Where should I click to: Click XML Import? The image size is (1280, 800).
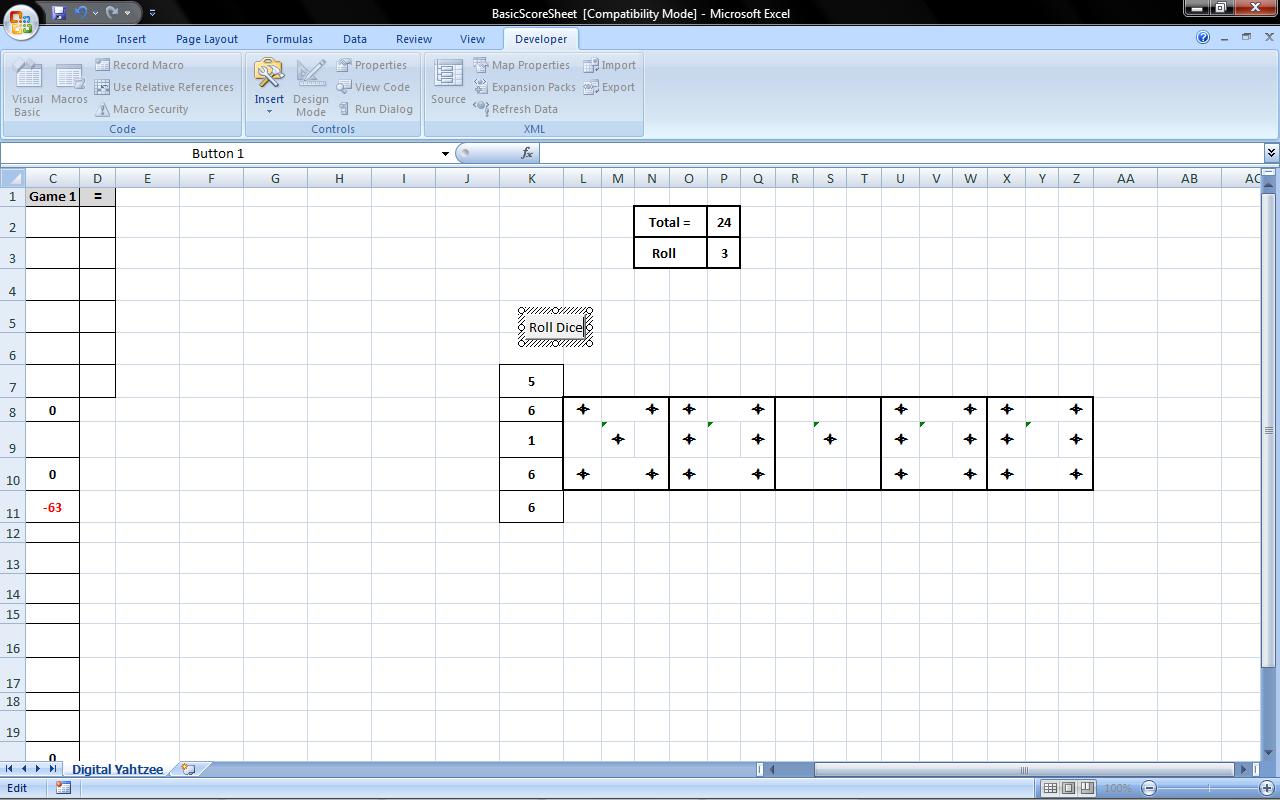(x=610, y=65)
